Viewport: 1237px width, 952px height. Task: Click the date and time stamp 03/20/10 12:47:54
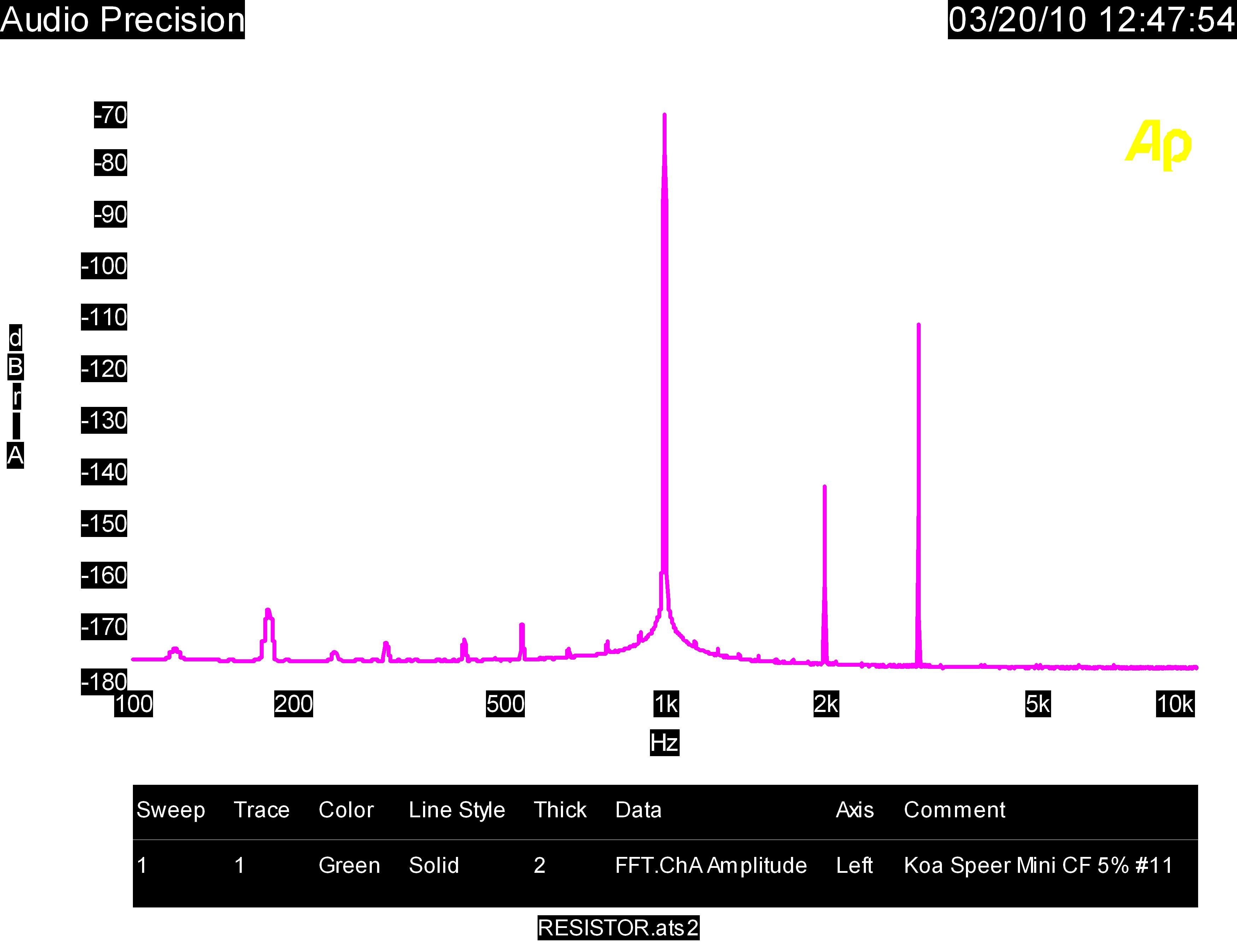click(x=1092, y=20)
